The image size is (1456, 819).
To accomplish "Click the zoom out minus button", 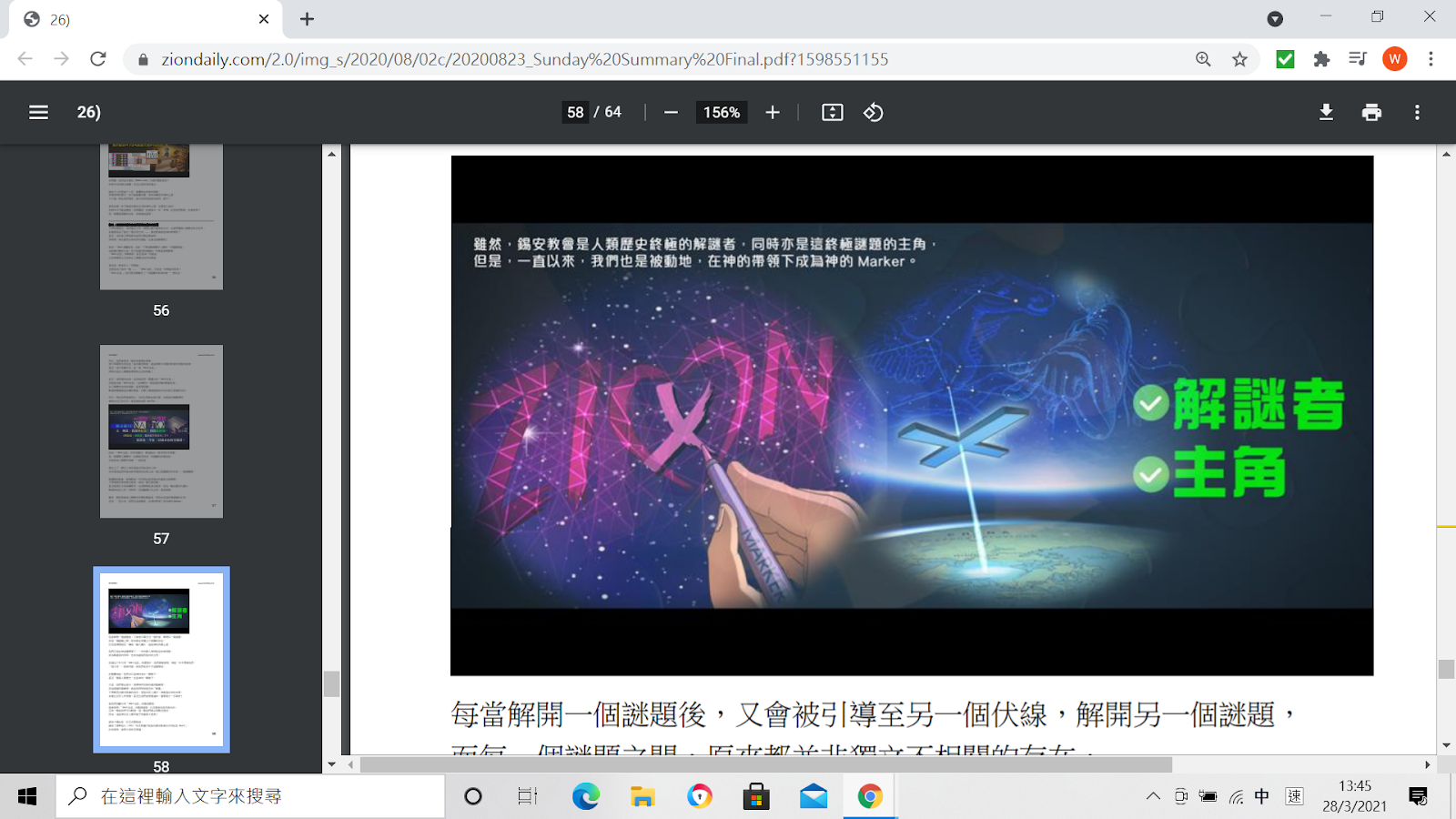I will (x=671, y=112).
